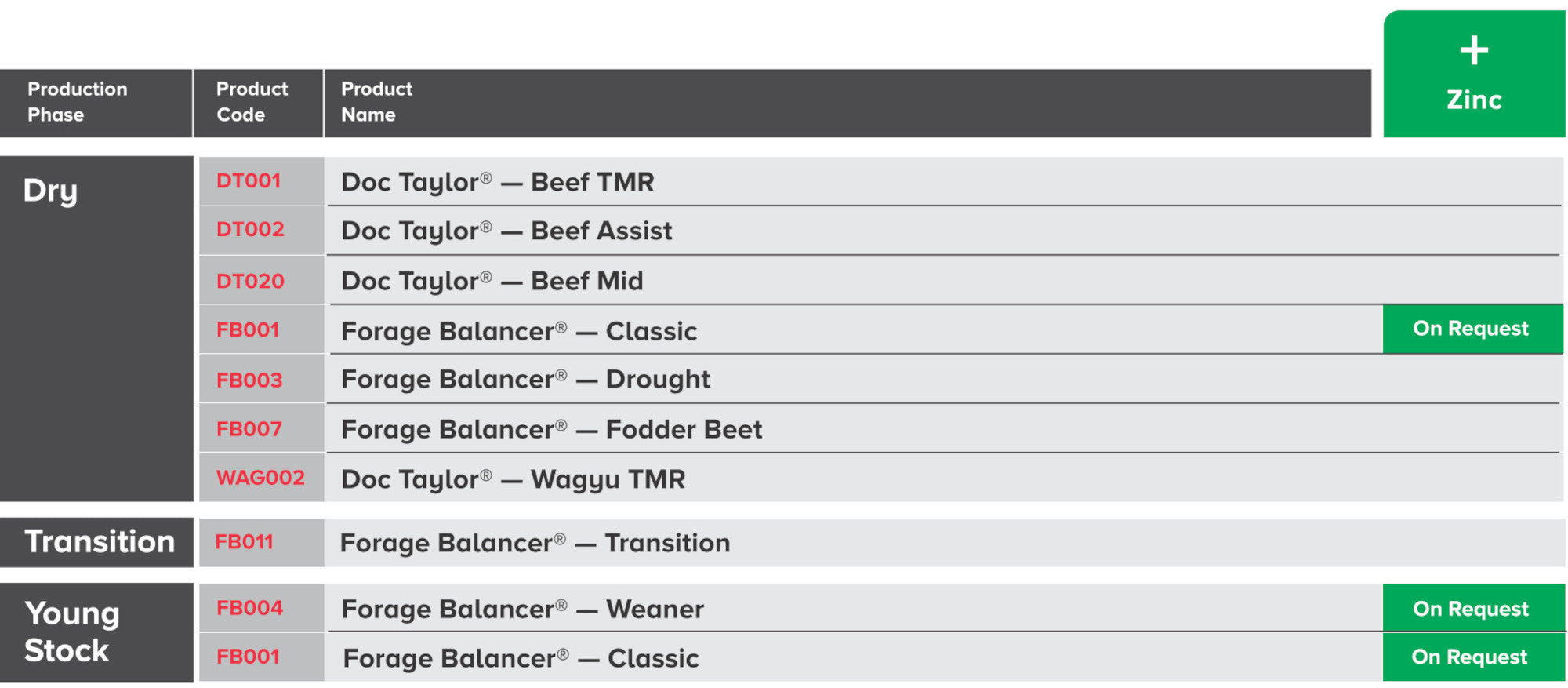1568x688 pixels.
Task: Click product code FB007
Action: coord(249,429)
